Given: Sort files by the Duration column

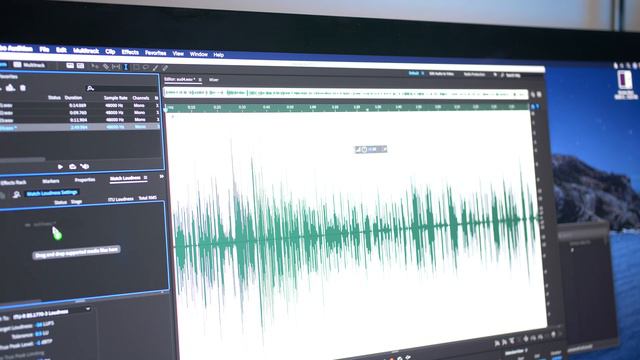Looking at the screenshot, I should 73,98.
